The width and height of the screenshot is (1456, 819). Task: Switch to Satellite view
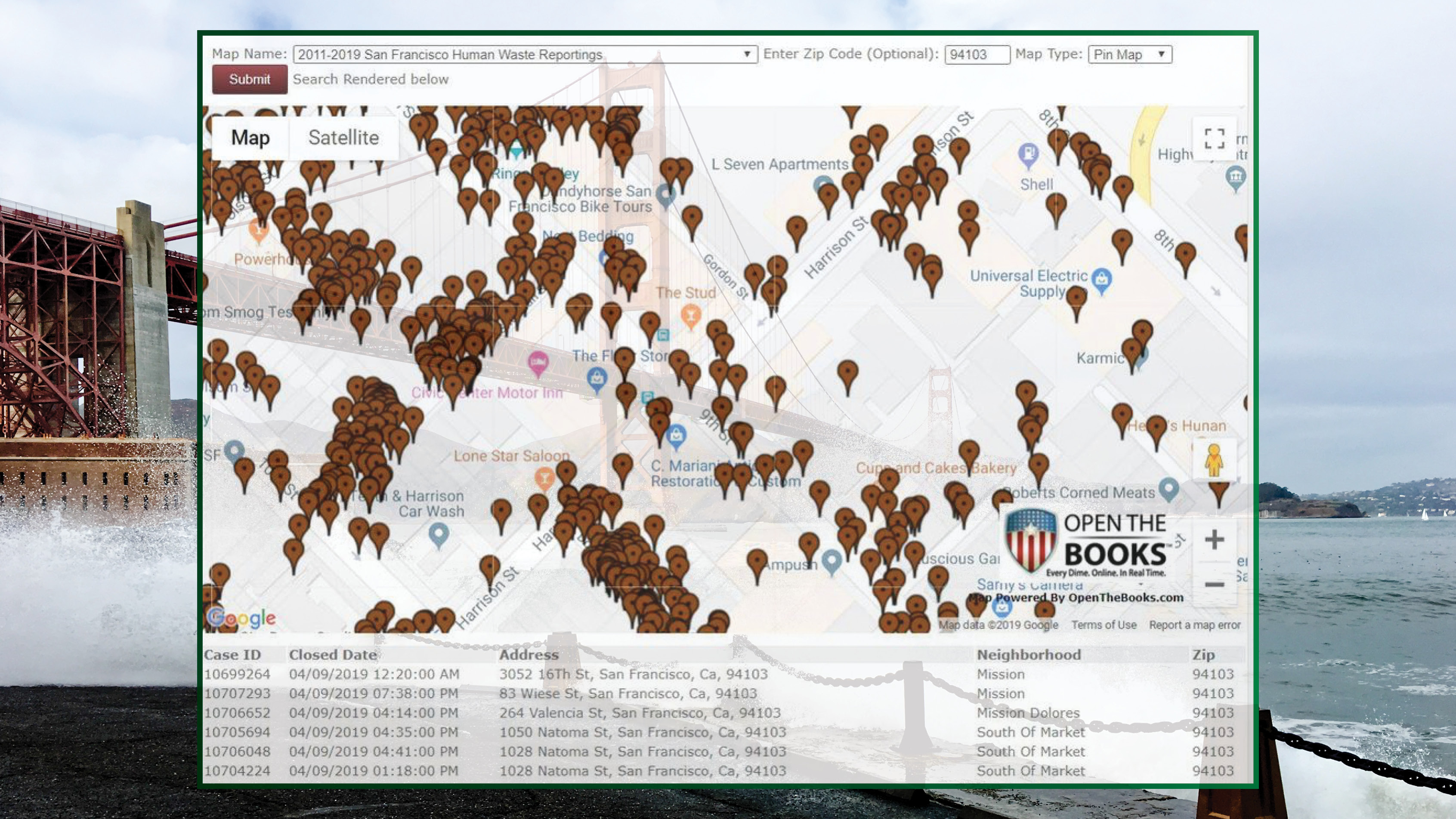343,137
